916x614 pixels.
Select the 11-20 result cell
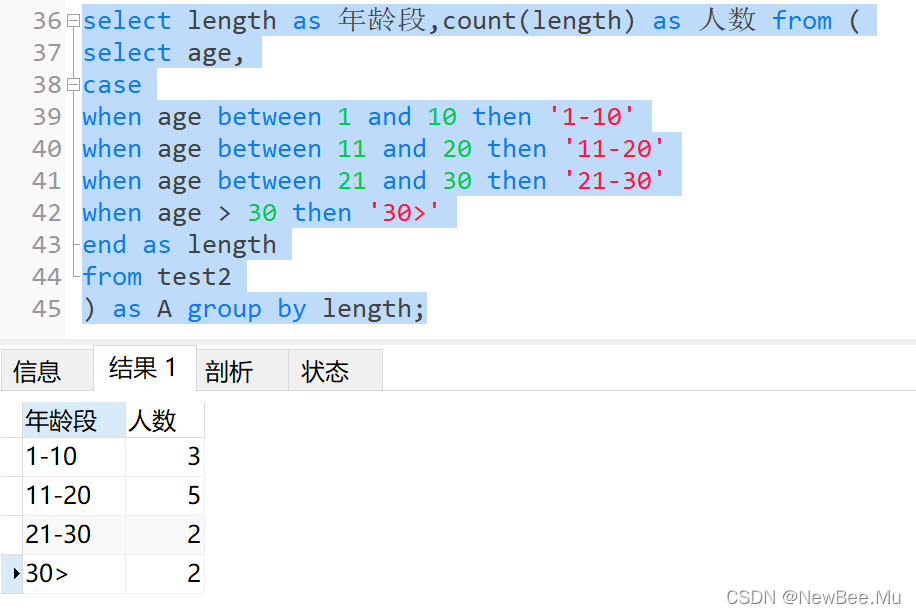(74, 495)
